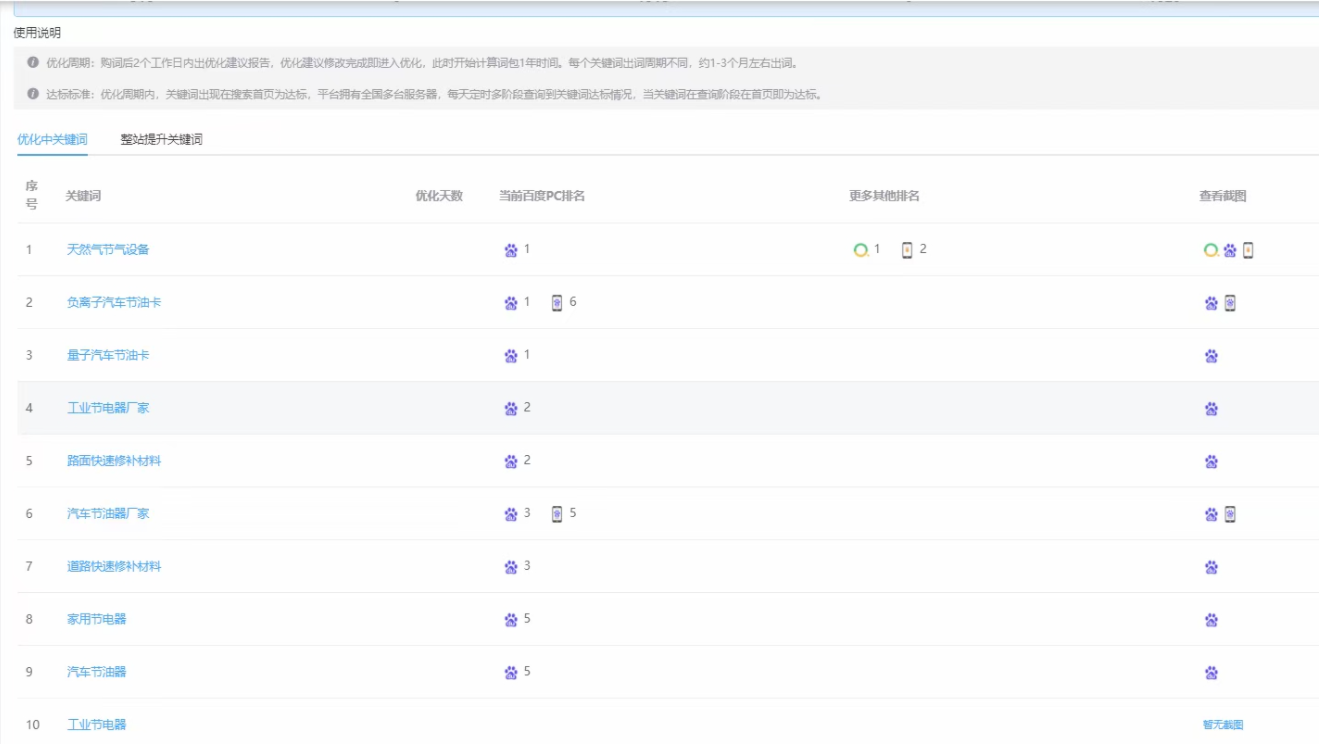Open the Baidu screenshot icon for 汽车节油器 row

click(1211, 673)
